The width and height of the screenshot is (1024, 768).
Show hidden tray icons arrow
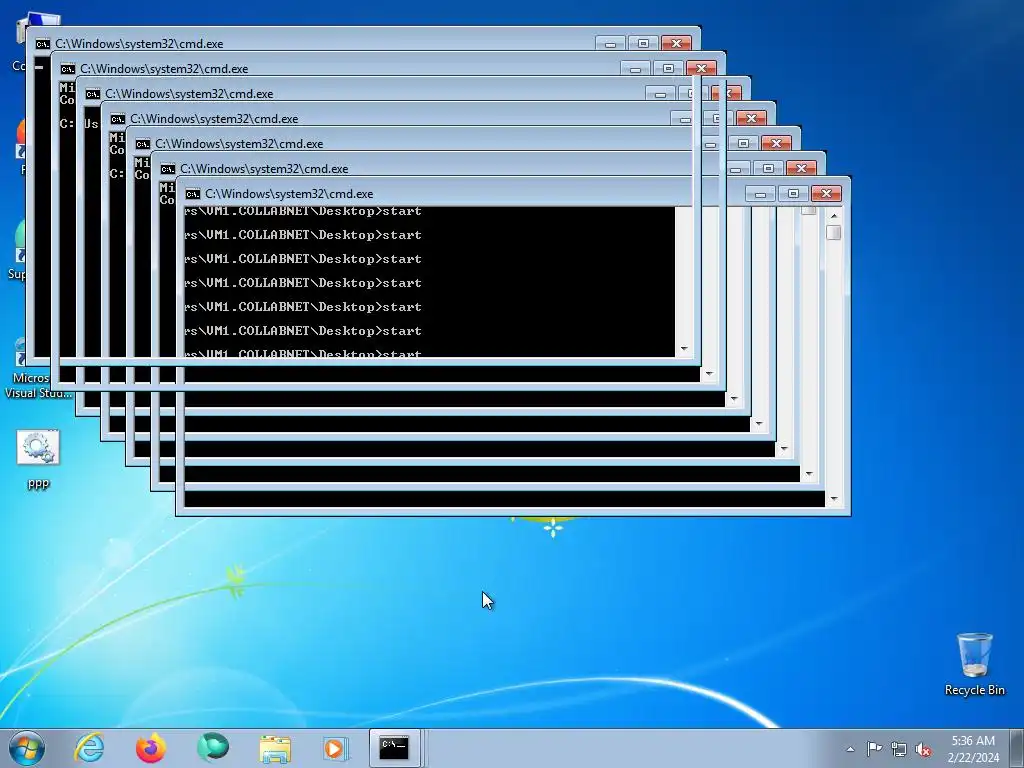pos(850,749)
